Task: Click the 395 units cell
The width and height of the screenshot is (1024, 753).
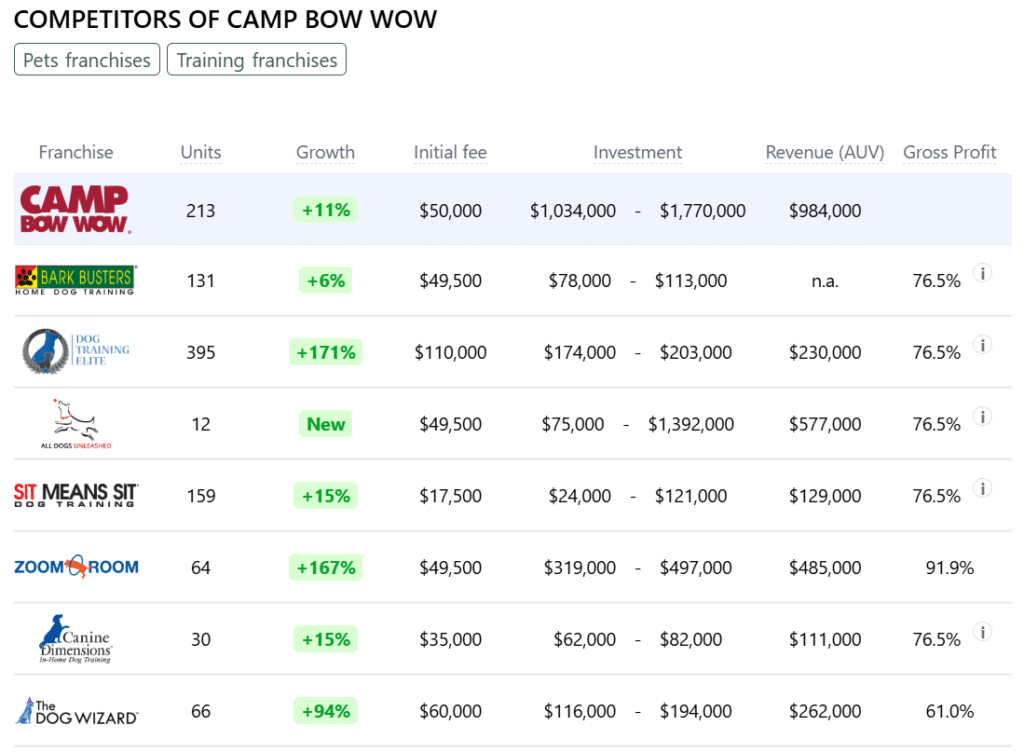Action: tap(200, 352)
